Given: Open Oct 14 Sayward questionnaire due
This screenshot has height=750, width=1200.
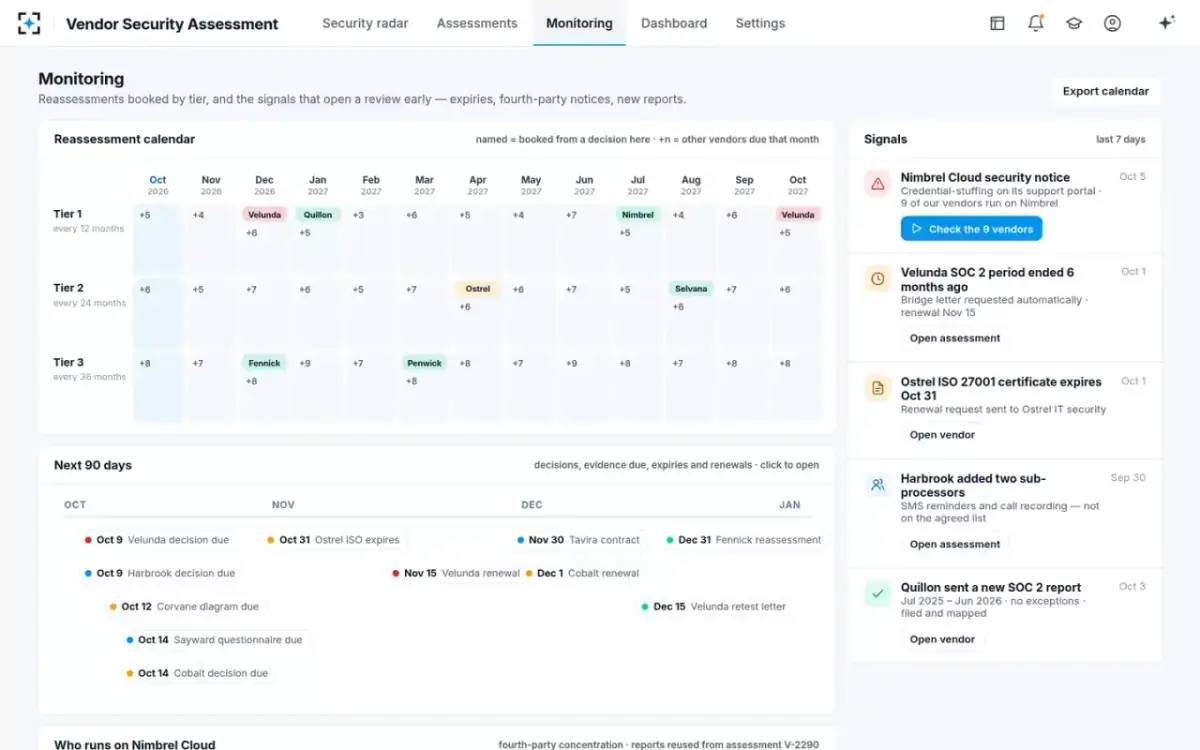Looking at the screenshot, I should (214, 639).
